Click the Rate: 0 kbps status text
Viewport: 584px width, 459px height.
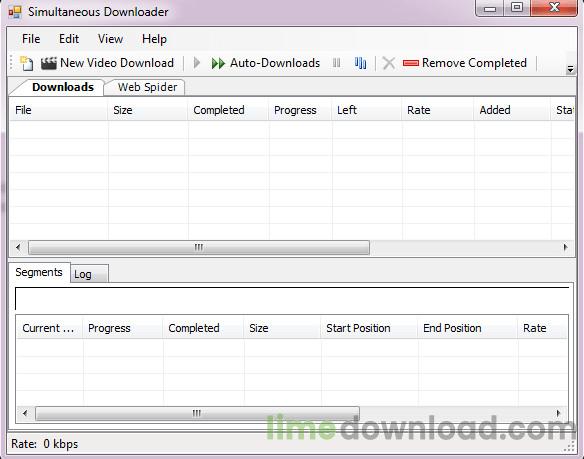click(45, 444)
